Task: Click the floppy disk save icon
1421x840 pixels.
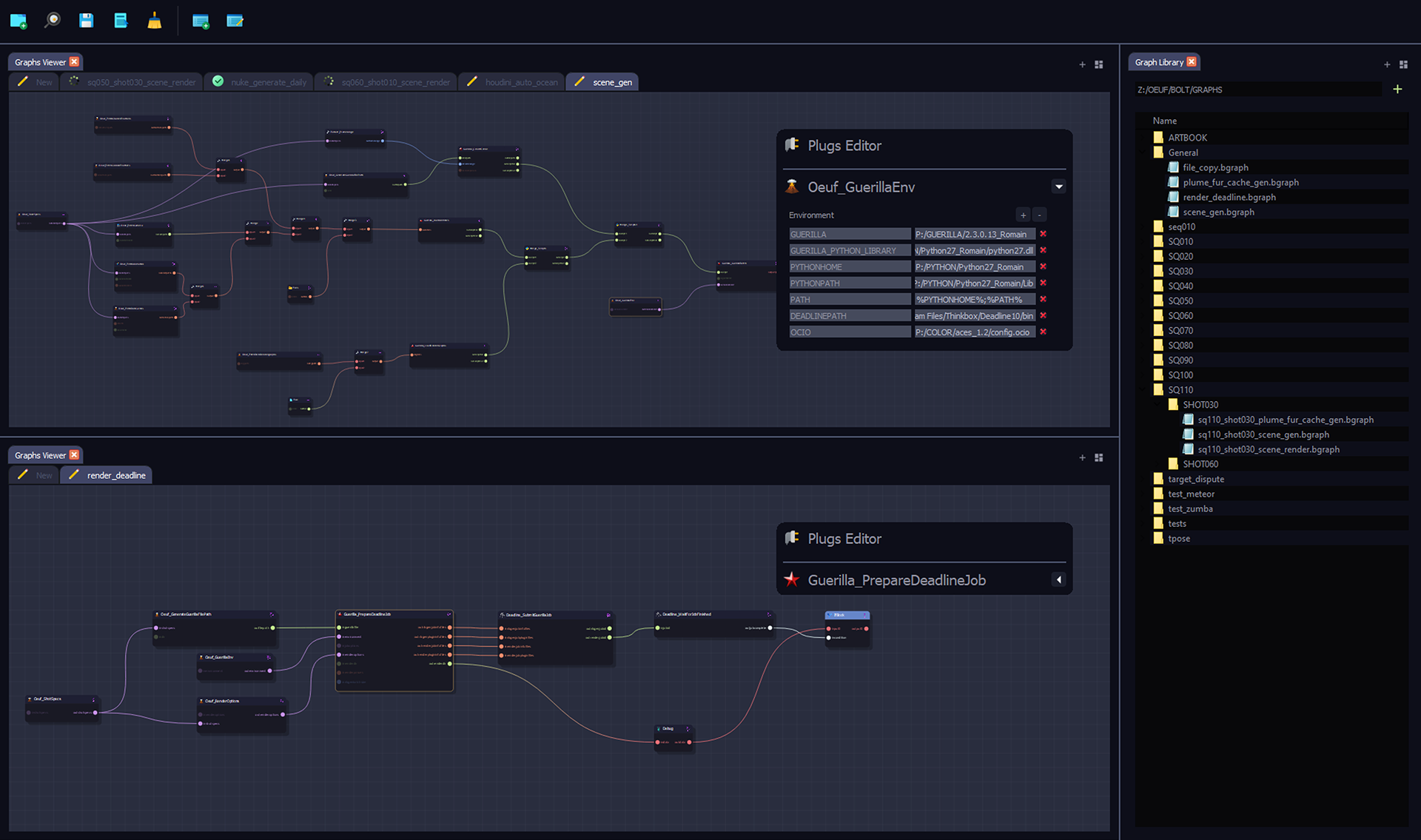Action: tap(87, 20)
